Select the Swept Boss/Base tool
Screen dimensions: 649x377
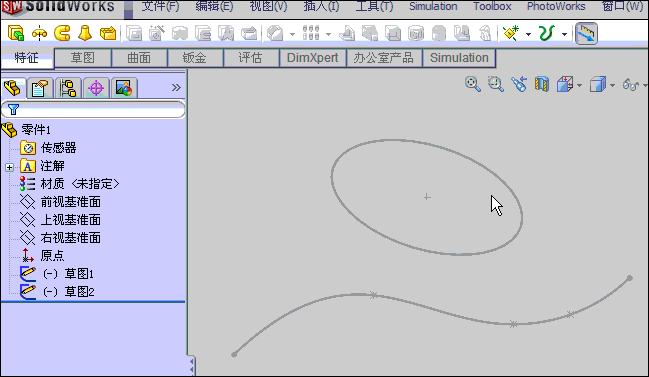click(x=62, y=33)
